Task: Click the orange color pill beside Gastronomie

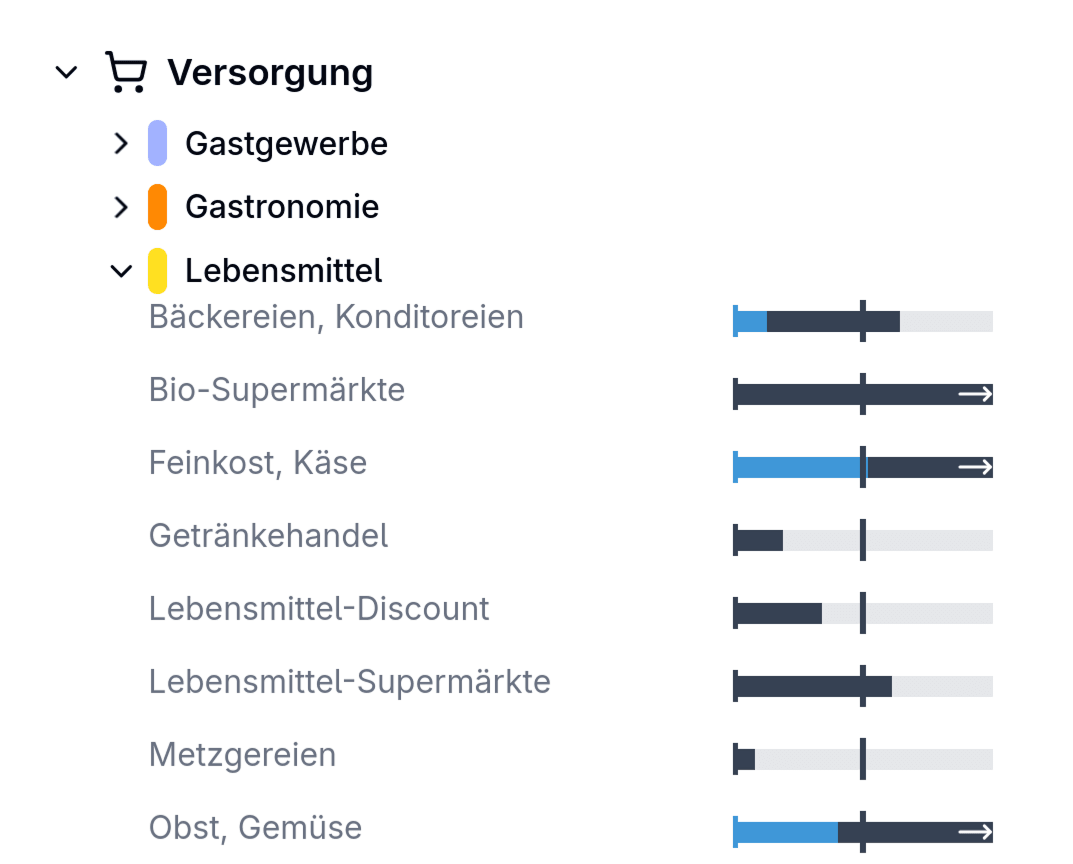Action: point(158,206)
